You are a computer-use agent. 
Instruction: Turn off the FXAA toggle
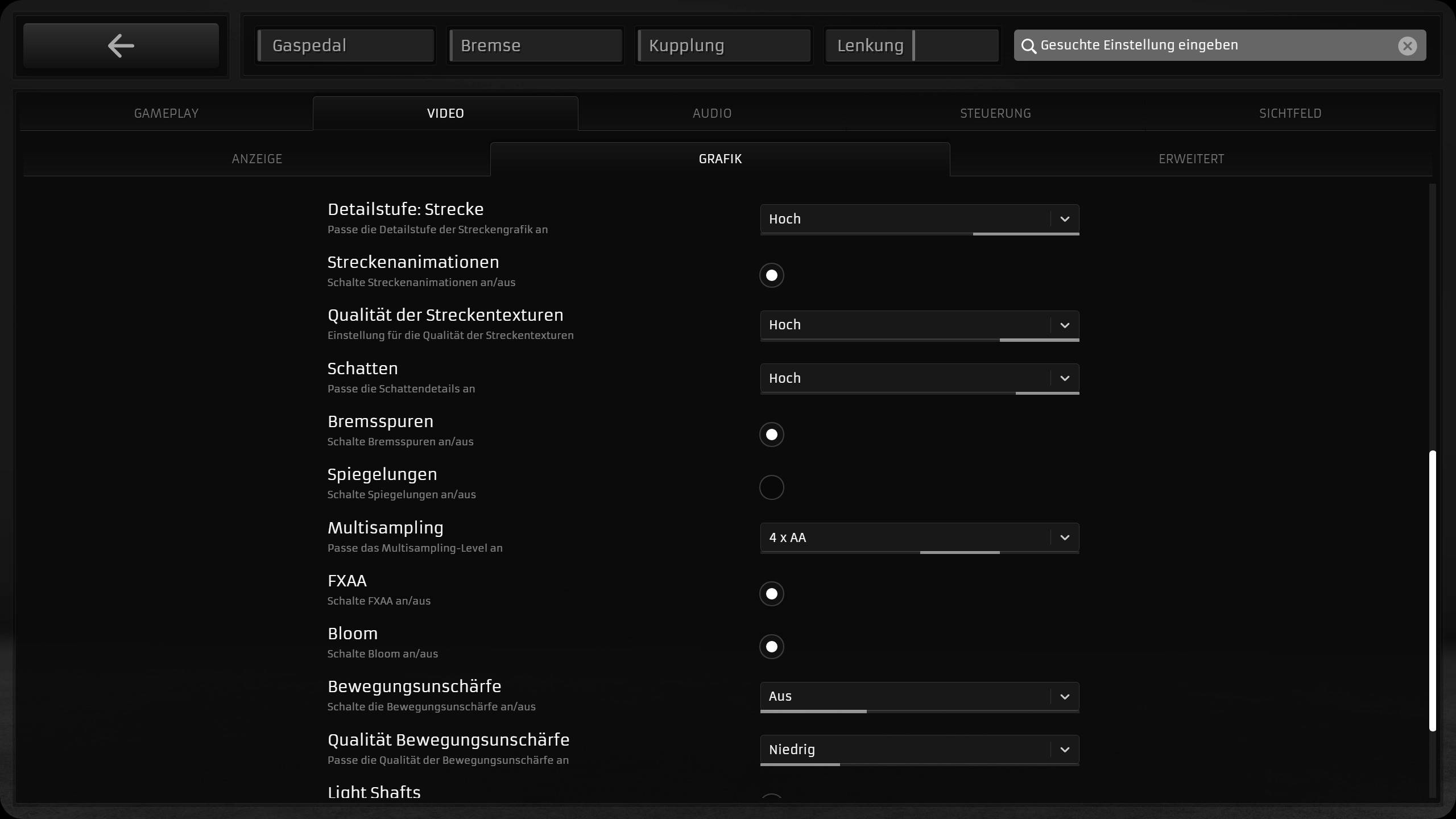771,594
